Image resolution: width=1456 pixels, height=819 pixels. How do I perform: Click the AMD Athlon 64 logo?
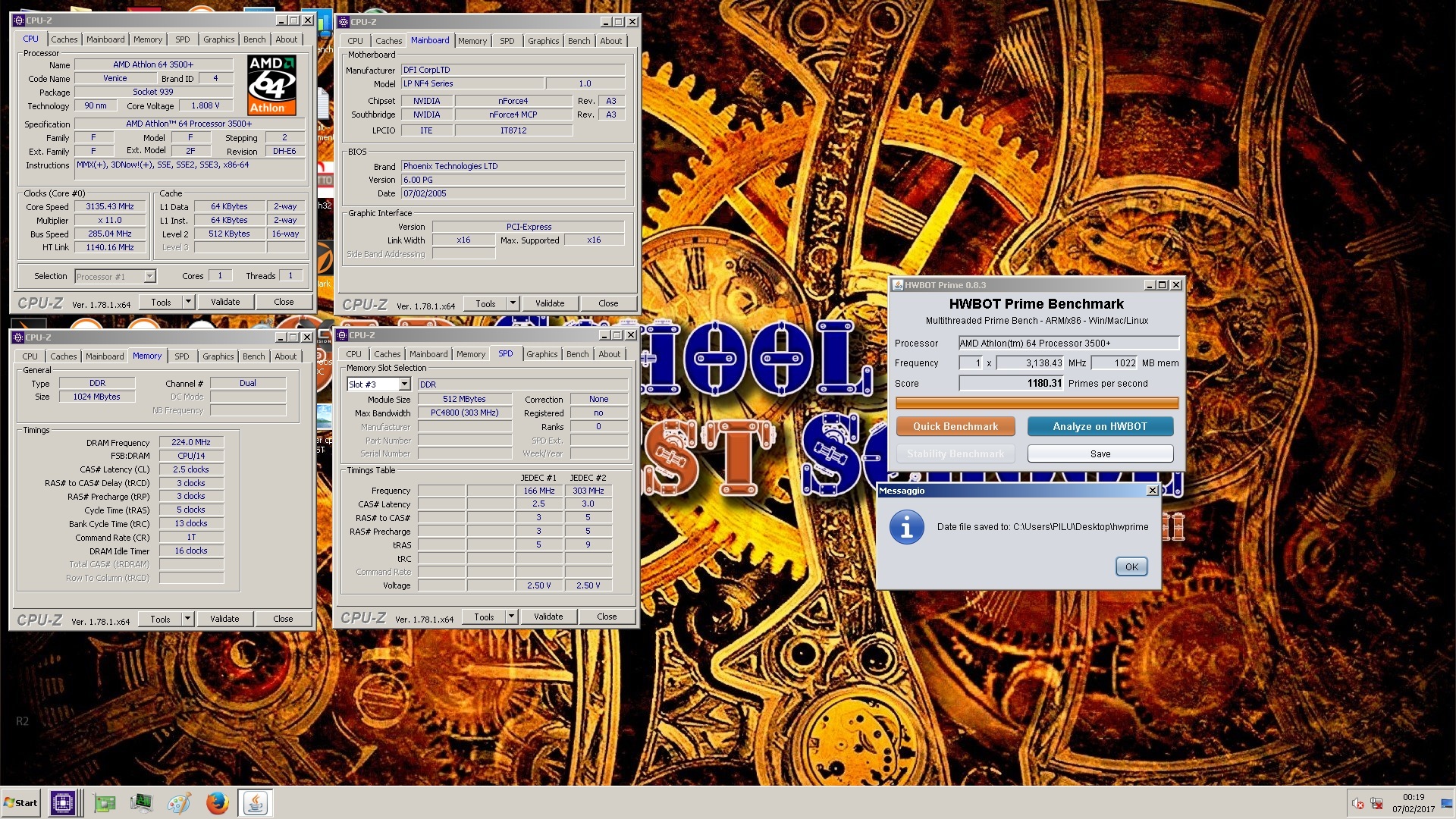[271, 84]
